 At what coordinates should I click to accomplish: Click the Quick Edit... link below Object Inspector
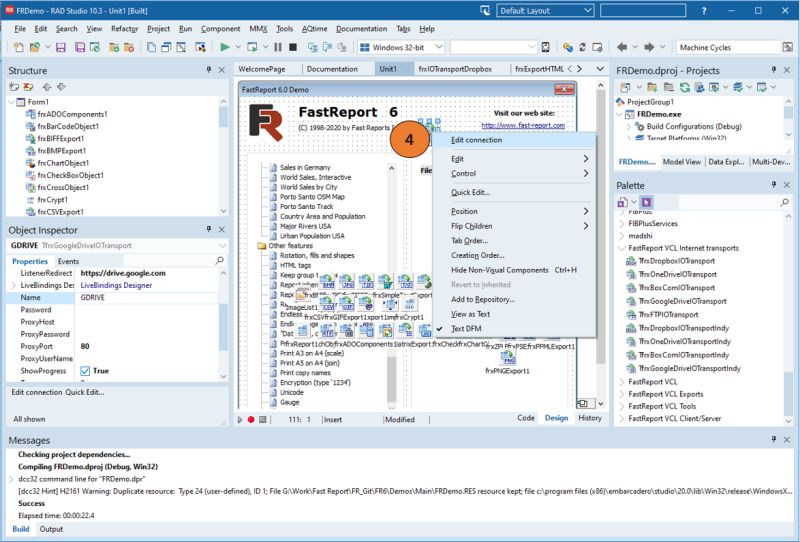point(85,392)
